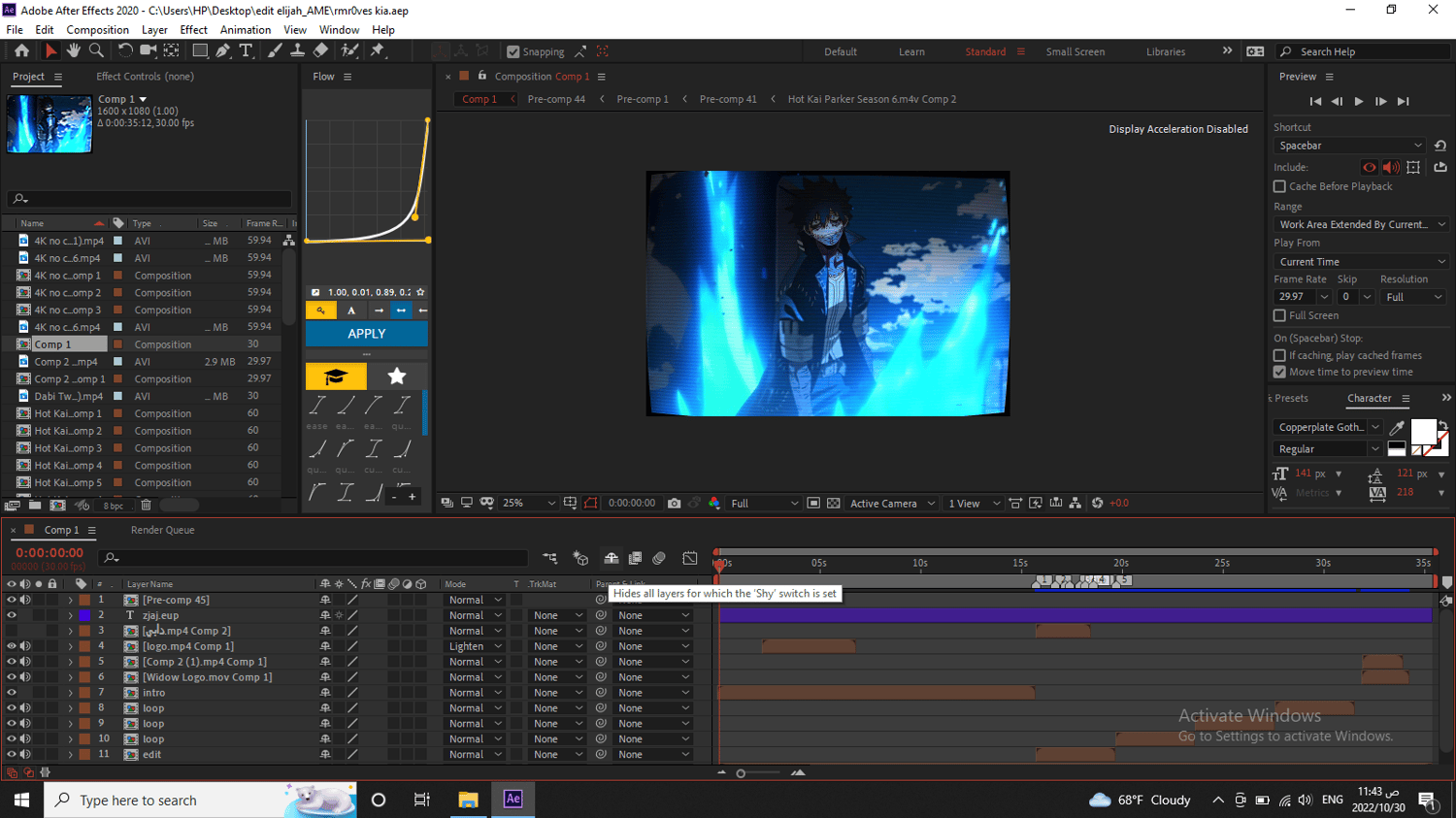This screenshot has width=1456, height=818.
Task: Click the Draft 3D icon in timeline
Action: (x=580, y=558)
